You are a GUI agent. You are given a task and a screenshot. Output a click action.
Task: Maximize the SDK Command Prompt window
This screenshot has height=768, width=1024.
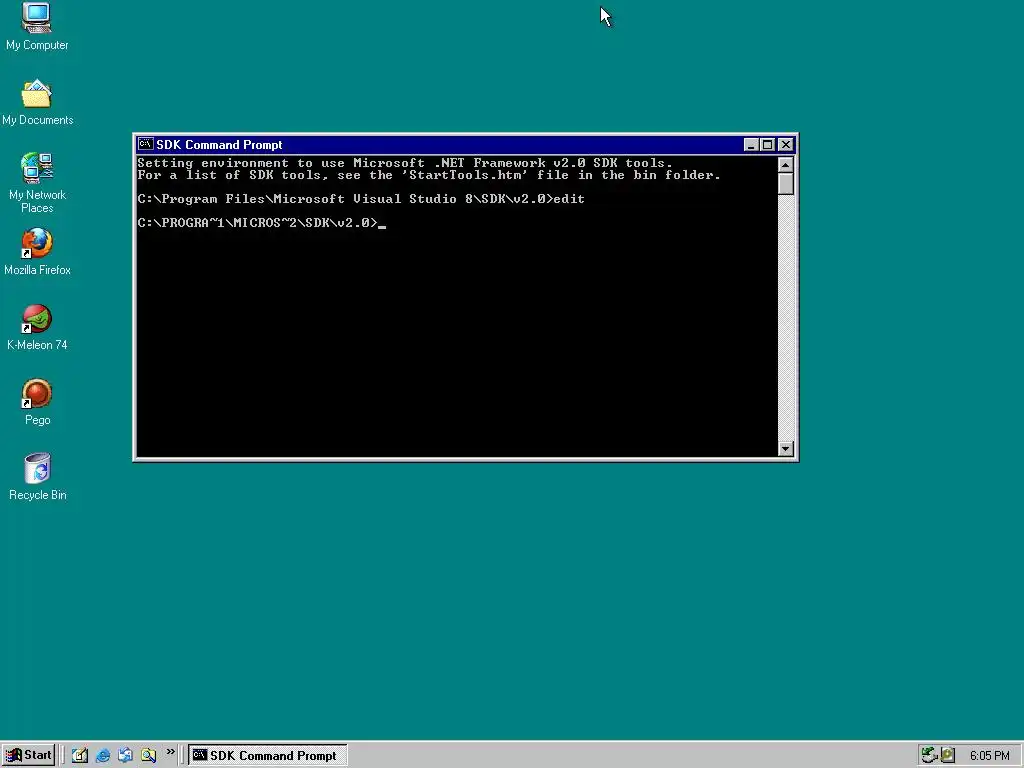point(767,145)
